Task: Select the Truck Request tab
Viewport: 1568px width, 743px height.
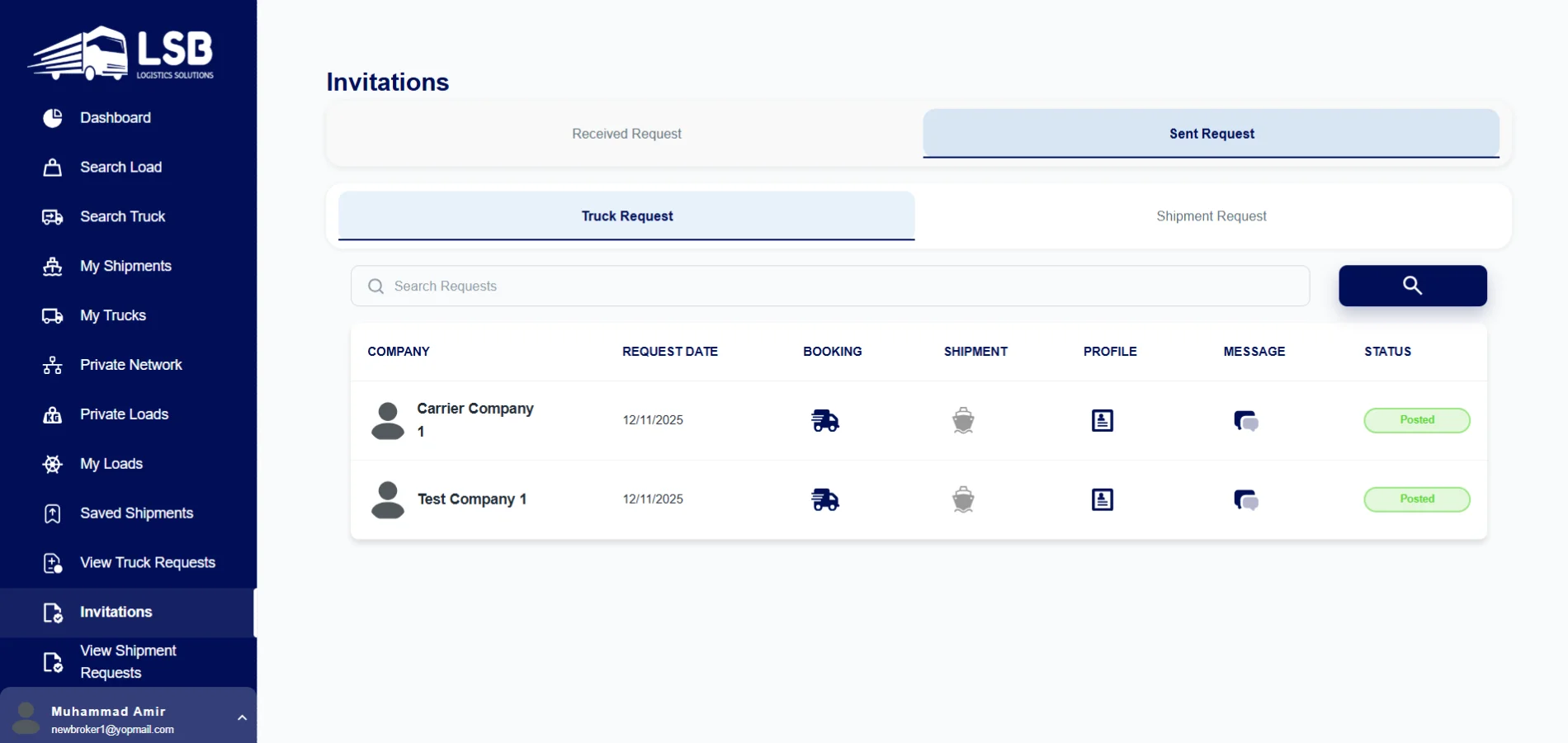Action: [x=626, y=216]
